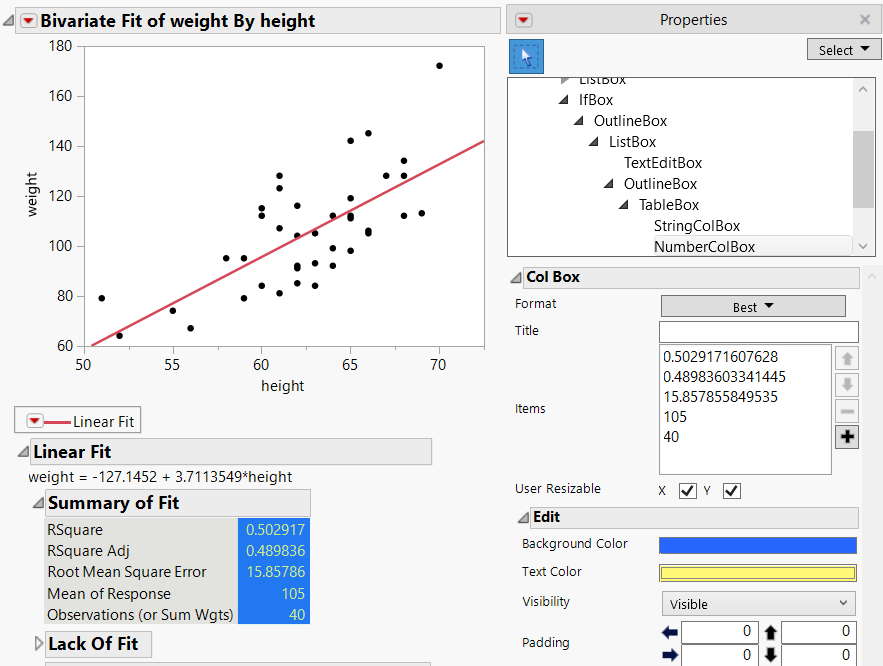The height and width of the screenshot is (666, 883).
Task: Open the Properties panel red triangle menu
Action: 524,20
